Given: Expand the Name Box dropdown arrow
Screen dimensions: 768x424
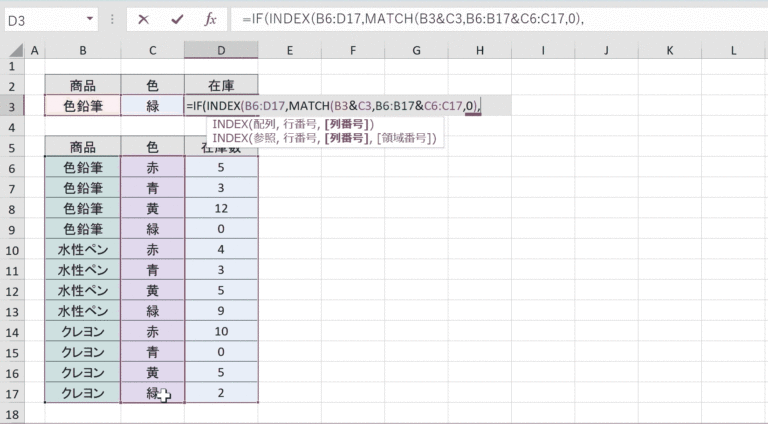Looking at the screenshot, I should pyautogui.click(x=91, y=19).
